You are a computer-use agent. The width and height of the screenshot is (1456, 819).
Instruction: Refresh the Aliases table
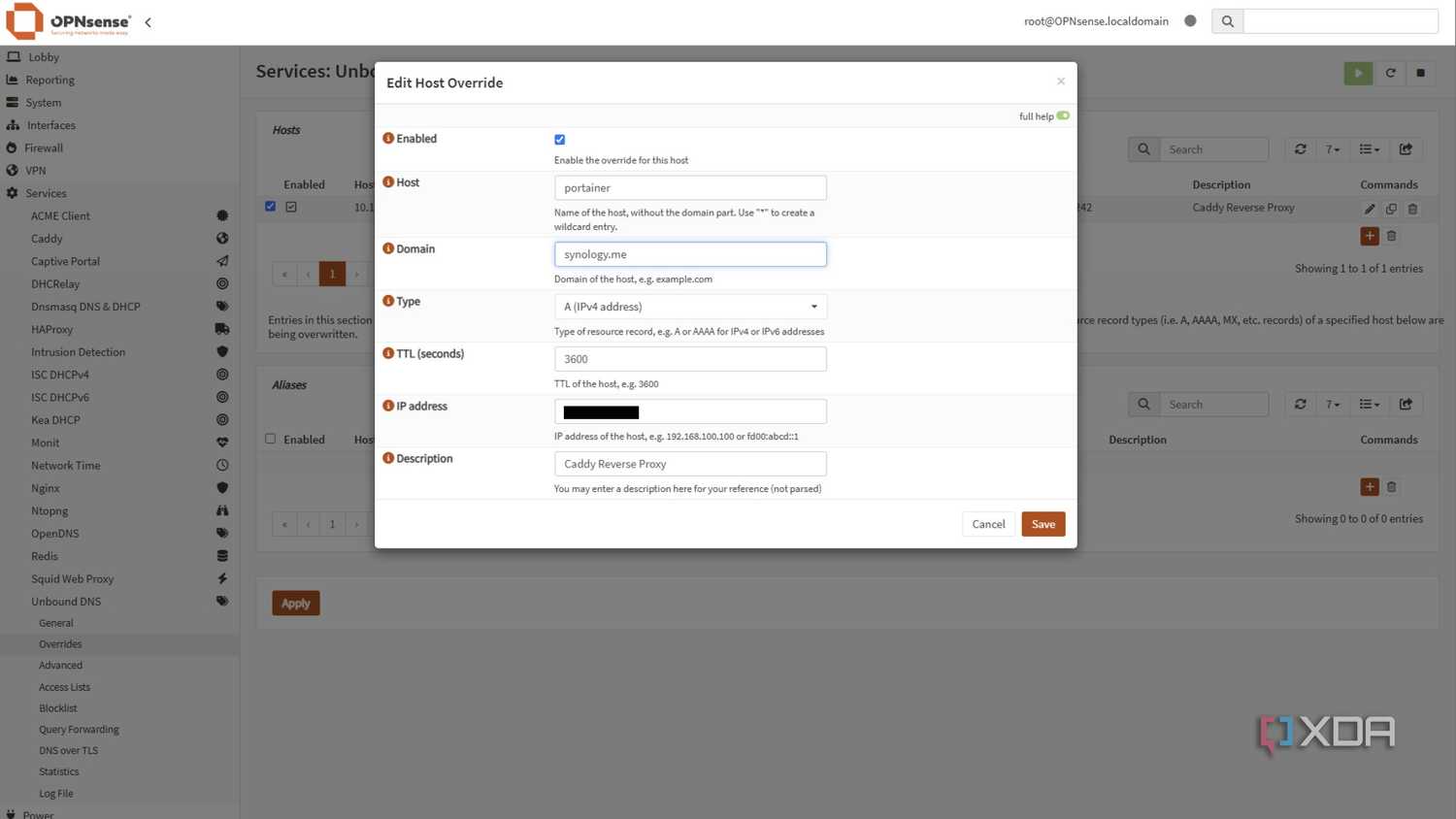coord(1301,405)
